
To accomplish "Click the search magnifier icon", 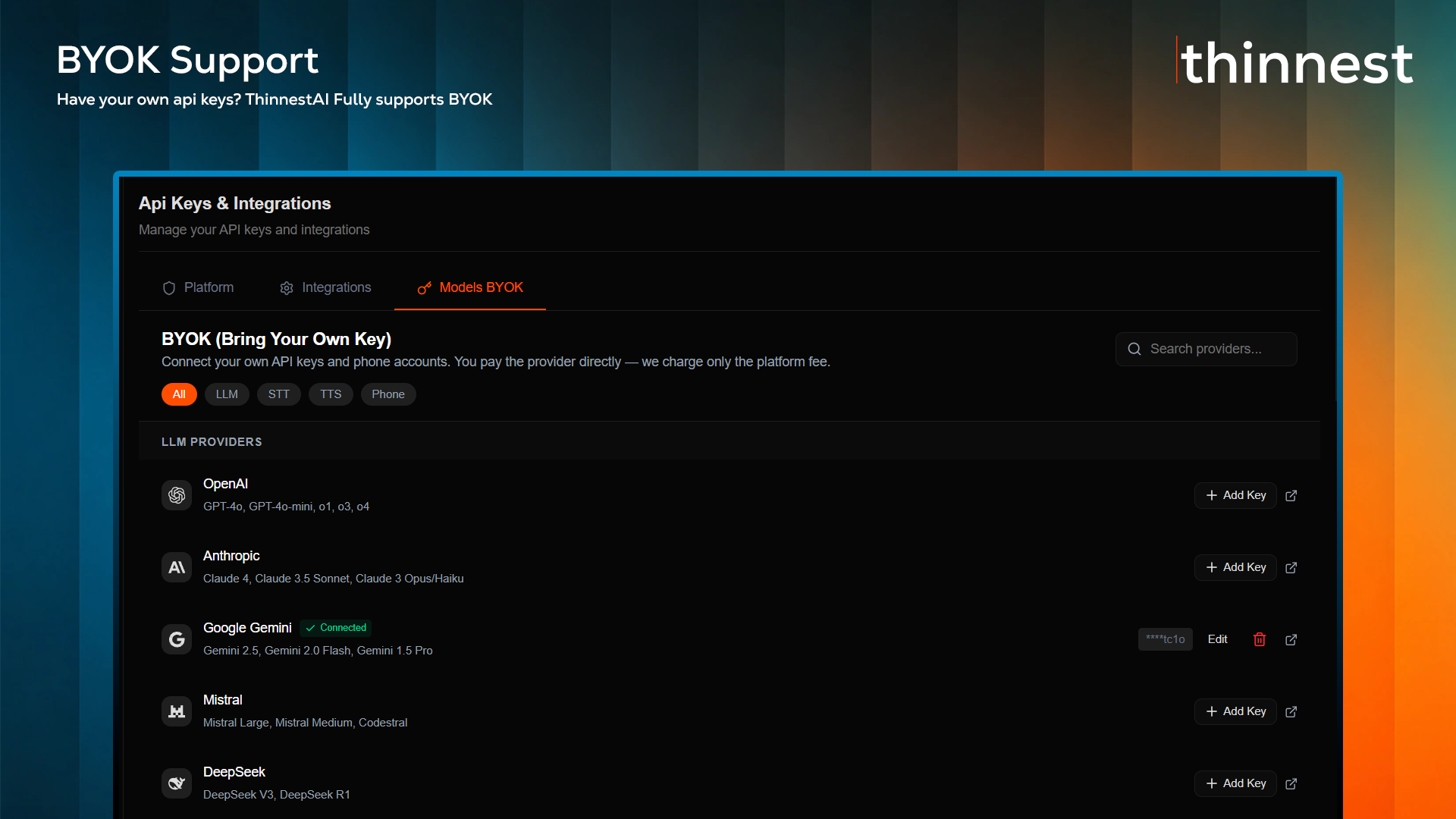I will 1134,349.
